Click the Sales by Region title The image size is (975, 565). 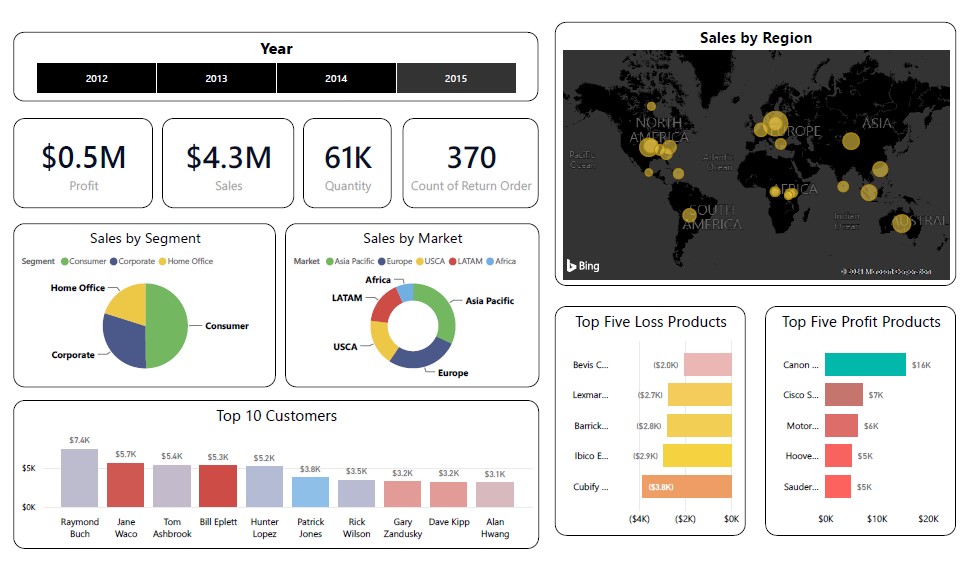[755, 38]
